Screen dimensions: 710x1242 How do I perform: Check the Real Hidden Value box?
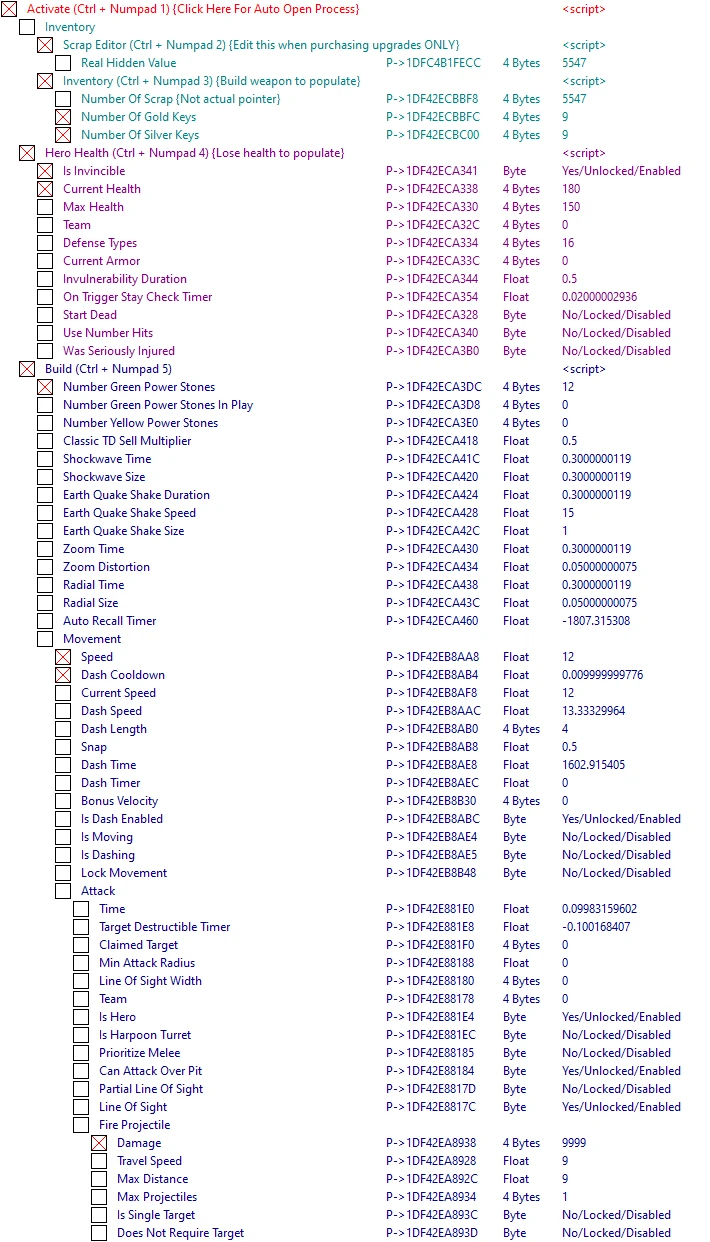[63, 63]
